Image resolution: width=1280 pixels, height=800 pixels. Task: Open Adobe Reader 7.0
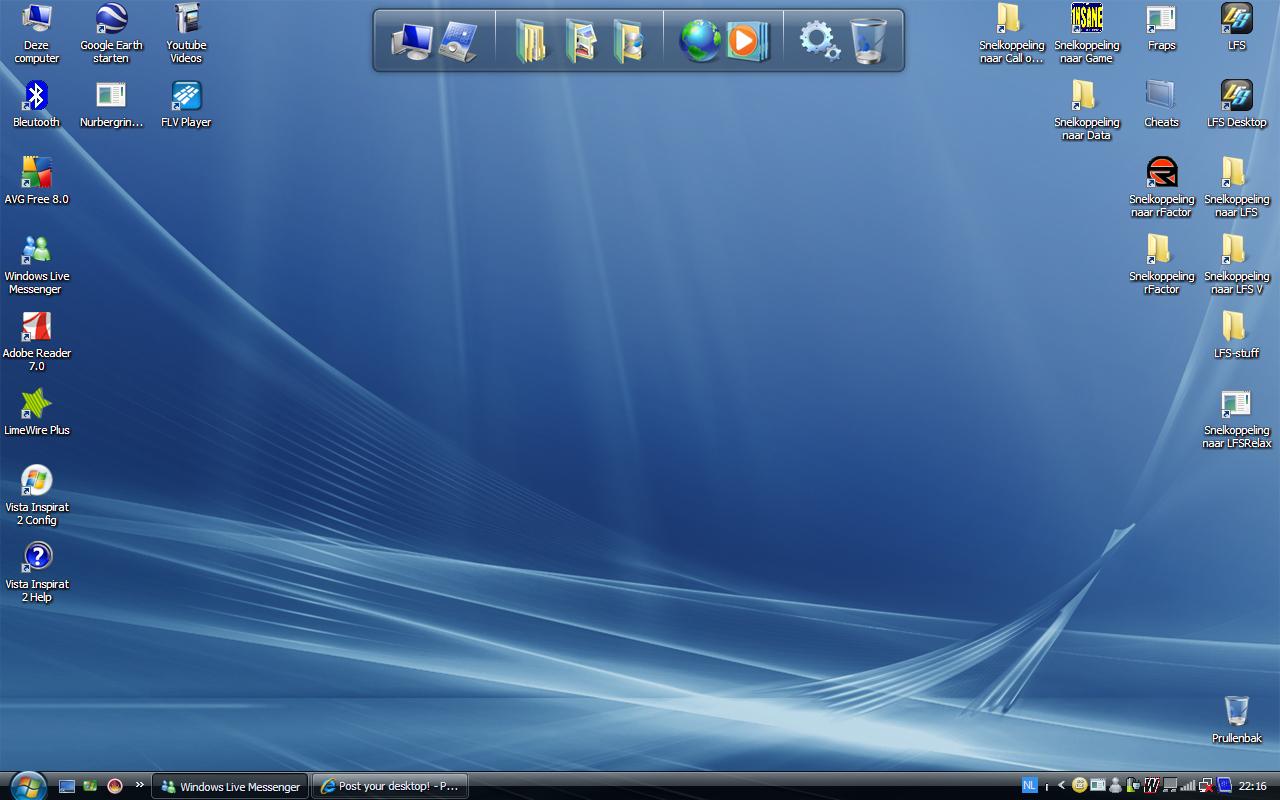(37, 342)
